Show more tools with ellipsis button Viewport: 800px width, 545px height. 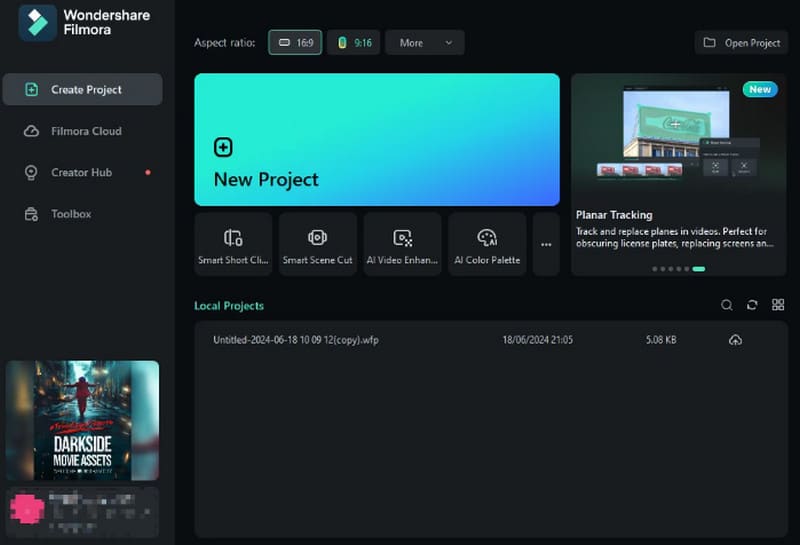546,243
